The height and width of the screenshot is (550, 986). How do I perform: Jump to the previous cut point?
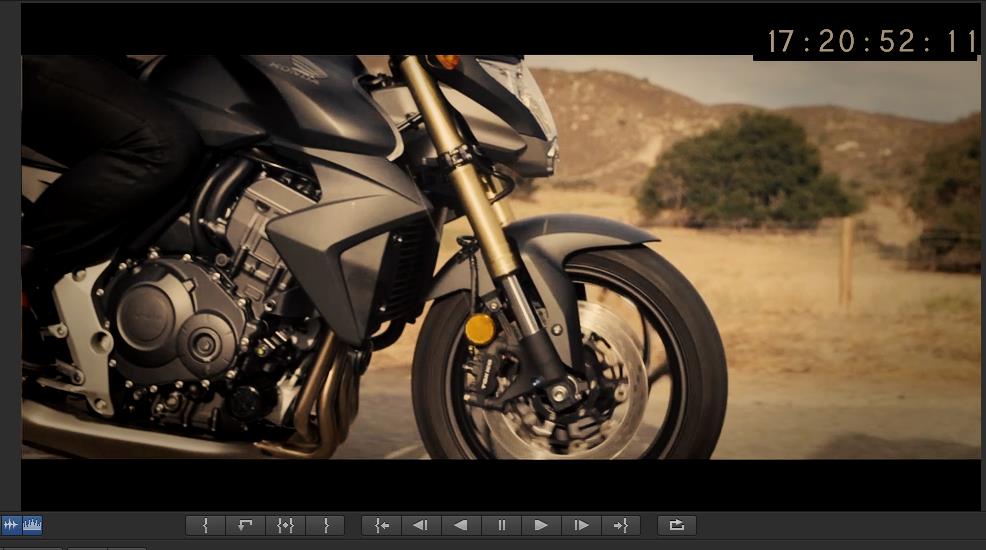click(381, 525)
